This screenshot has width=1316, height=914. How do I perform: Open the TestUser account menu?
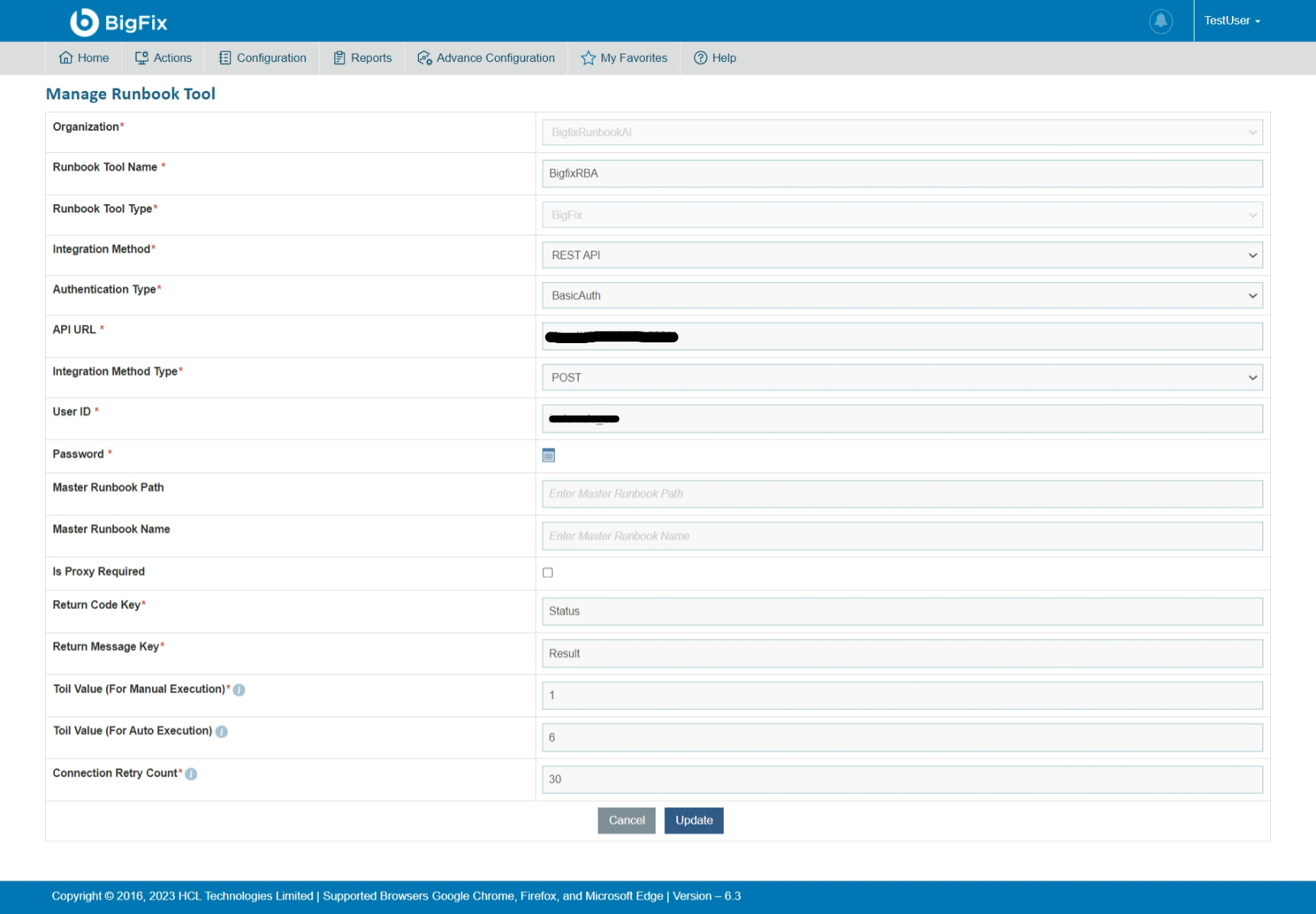coord(1232,21)
